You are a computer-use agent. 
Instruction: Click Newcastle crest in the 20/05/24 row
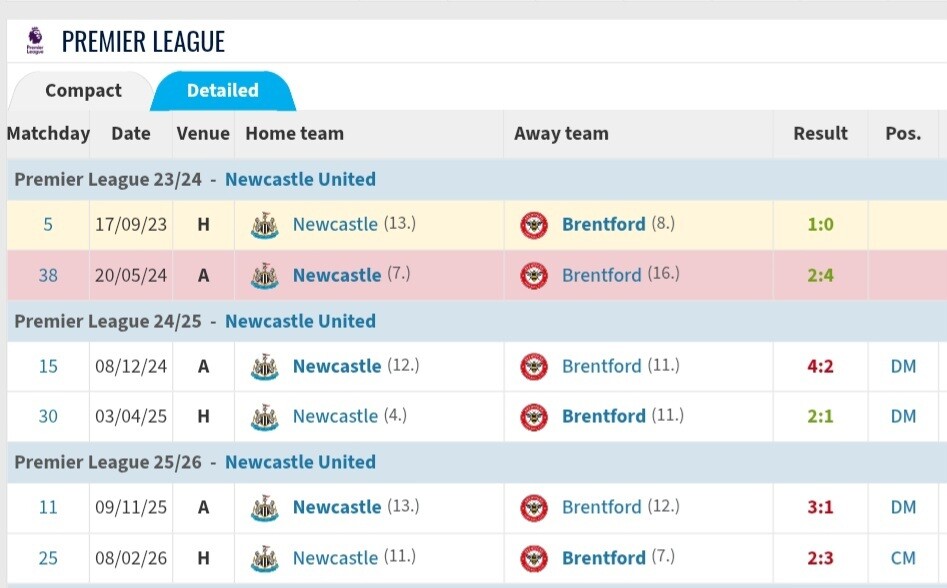pyautogui.click(x=265, y=276)
